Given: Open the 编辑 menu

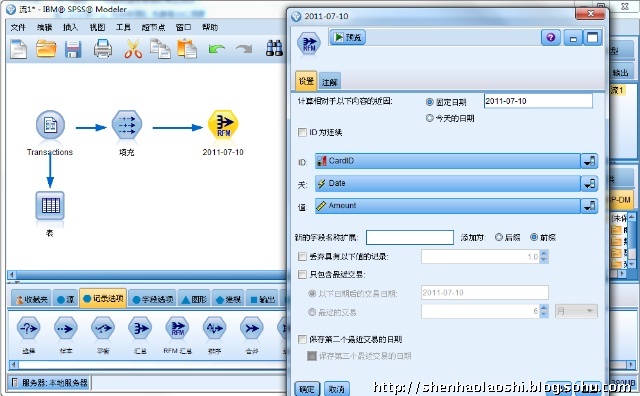Looking at the screenshot, I should 44,27.
